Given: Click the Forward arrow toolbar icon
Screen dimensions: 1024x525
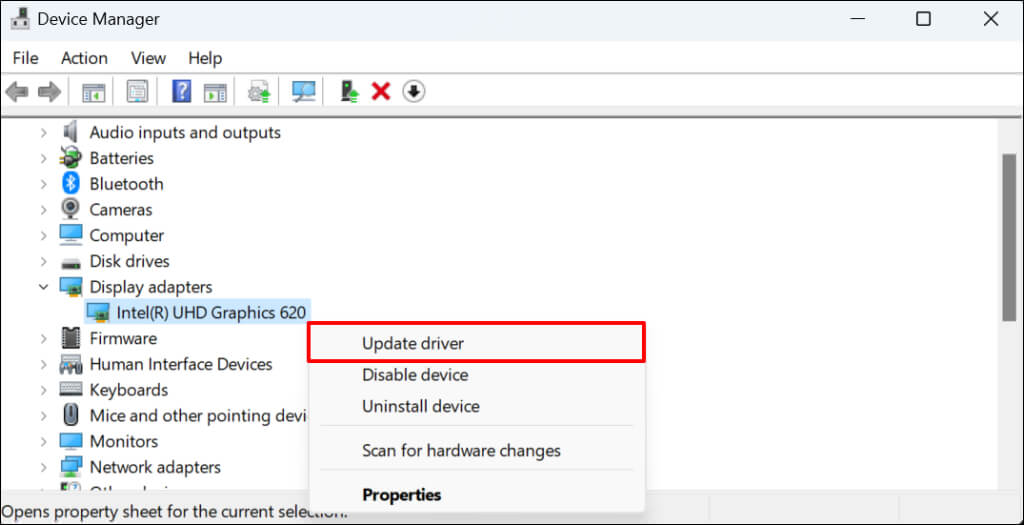Looking at the screenshot, I should [x=49, y=92].
